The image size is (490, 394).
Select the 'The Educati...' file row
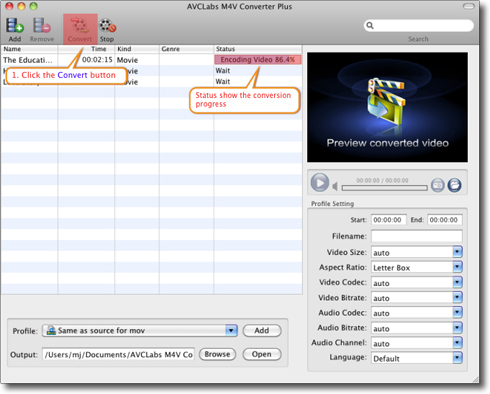(x=152, y=60)
